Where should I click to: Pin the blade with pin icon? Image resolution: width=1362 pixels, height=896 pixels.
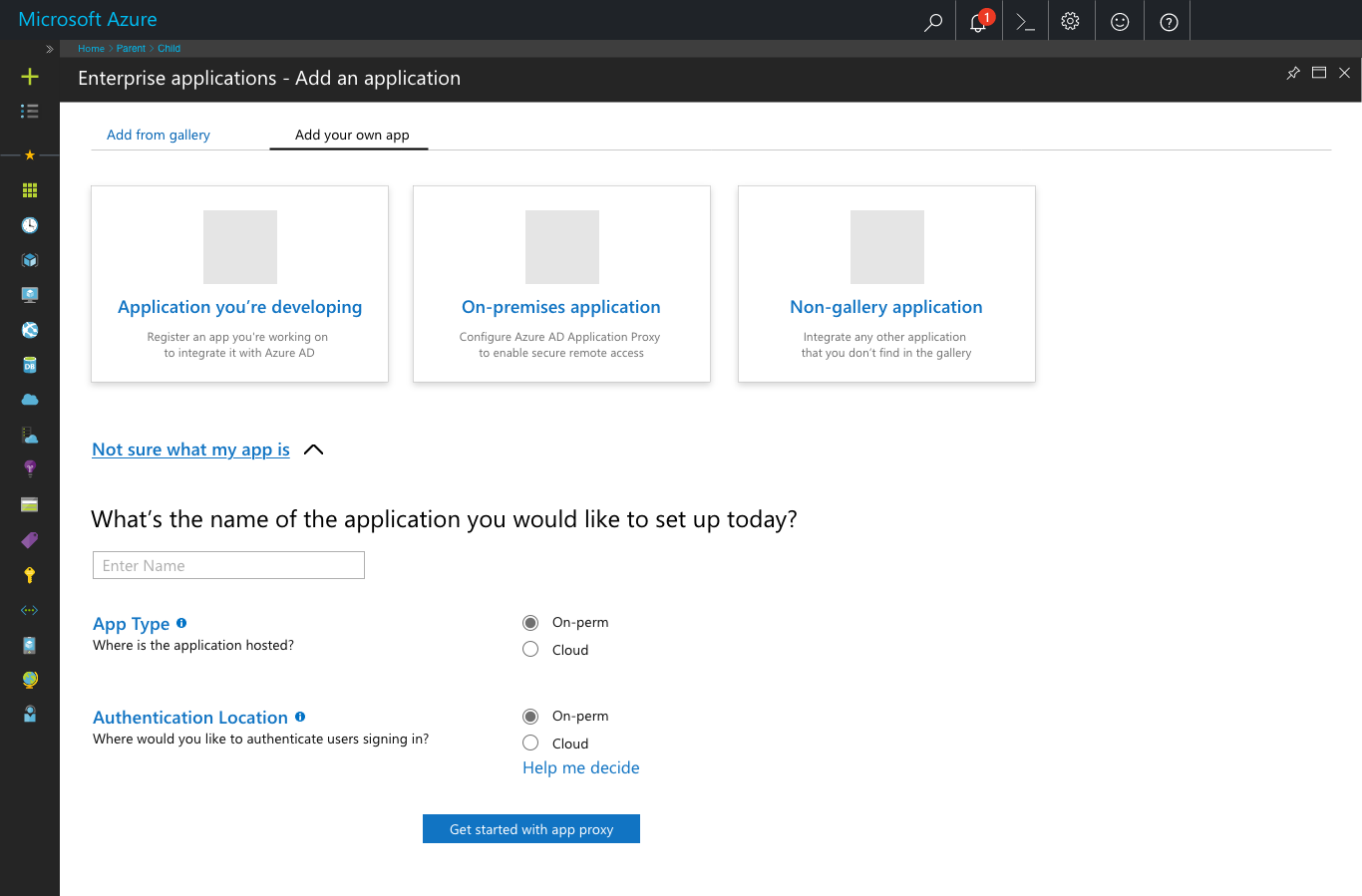(x=1293, y=73)
